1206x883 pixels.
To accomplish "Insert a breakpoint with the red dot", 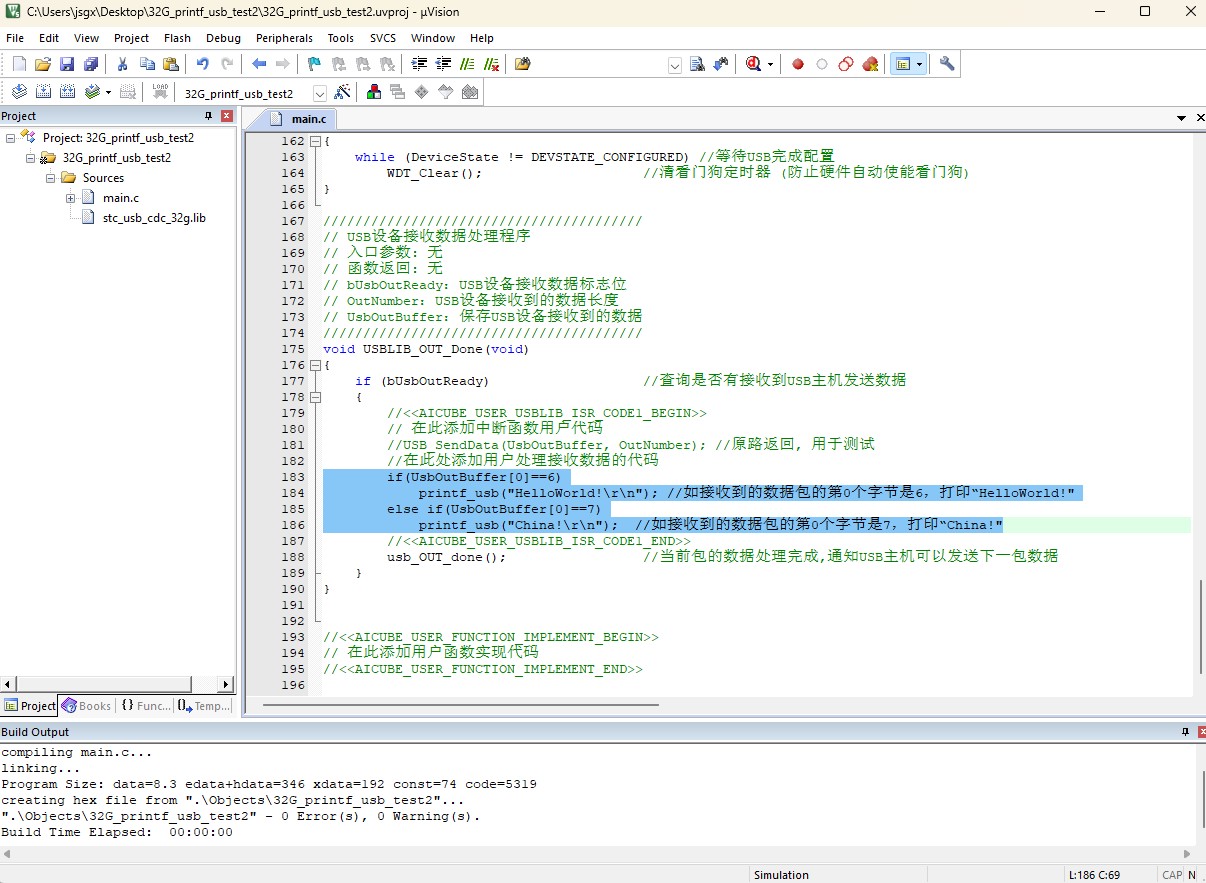I will (x=798, y=64).
